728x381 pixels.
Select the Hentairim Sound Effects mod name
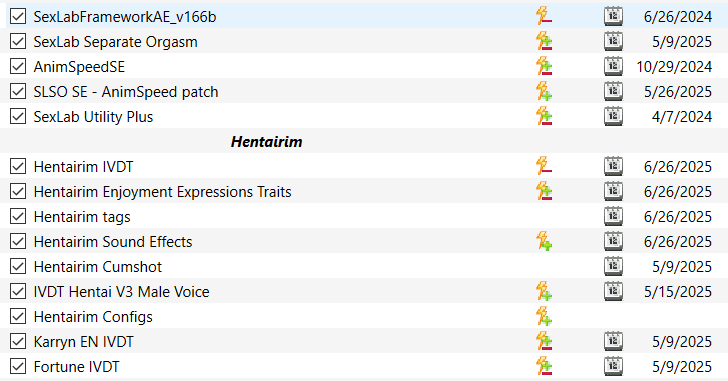click(113, 242)
